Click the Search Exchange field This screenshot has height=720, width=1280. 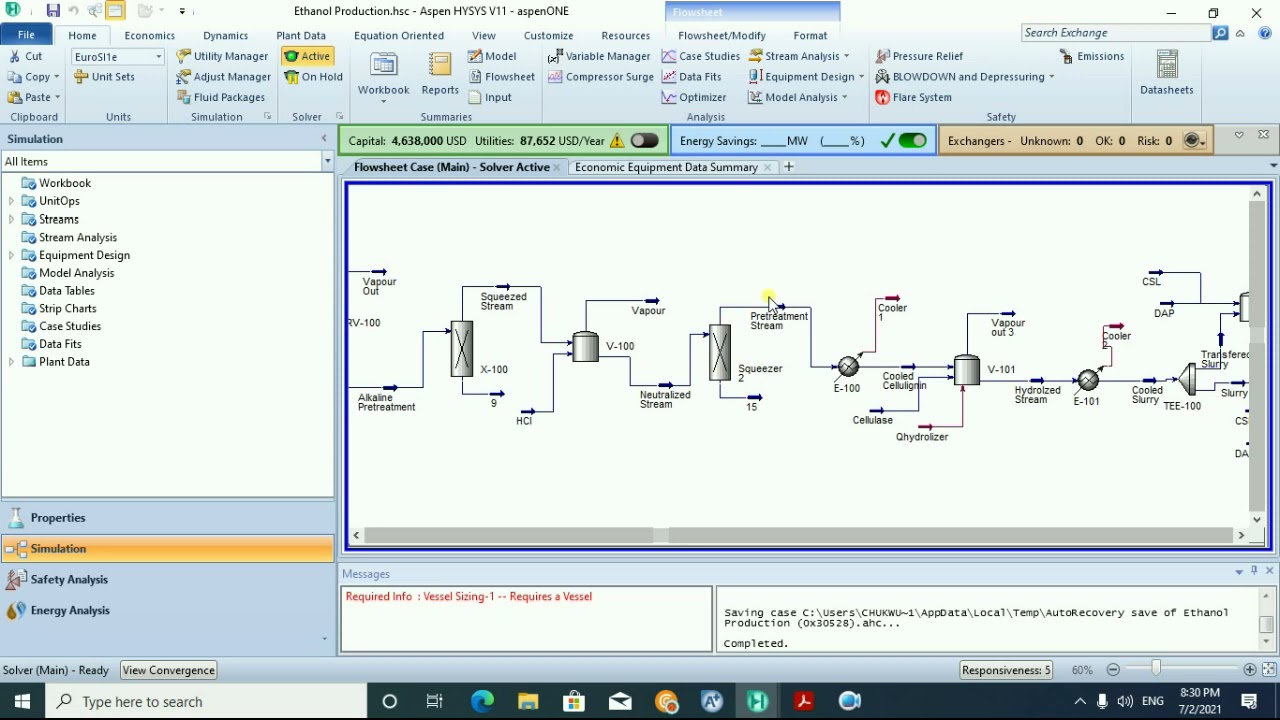(x=1115, y=33)
